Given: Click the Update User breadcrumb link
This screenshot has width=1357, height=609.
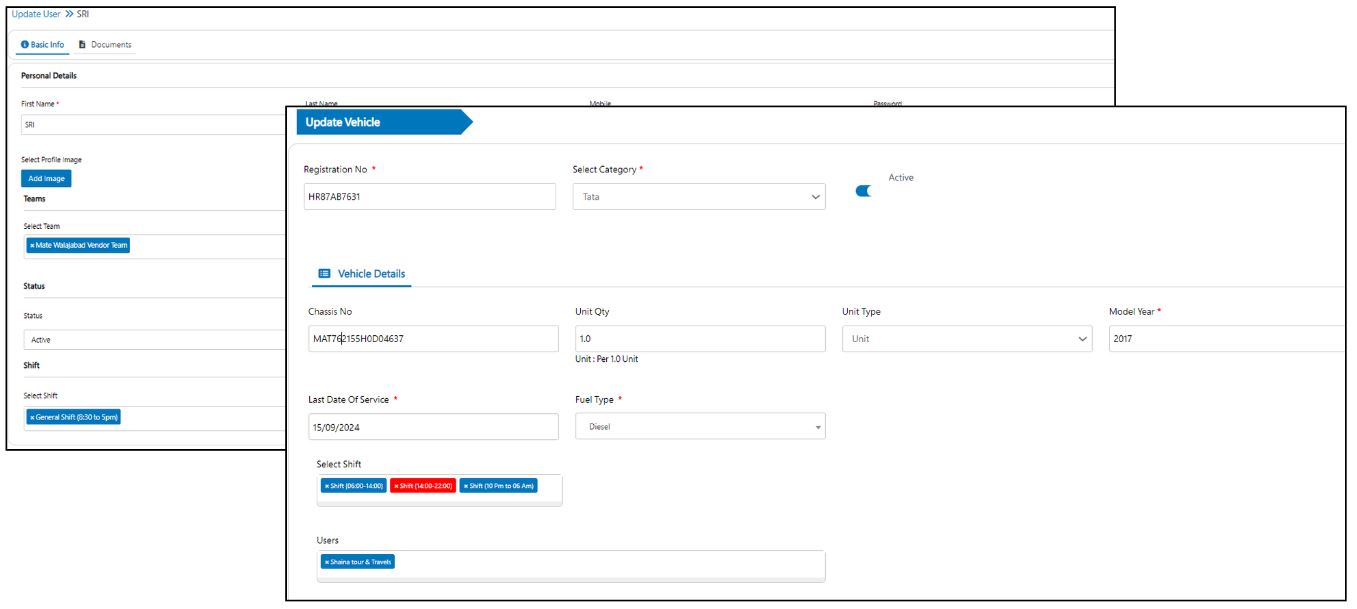Looking at the screenshot, I should pyautogui.click(x=36, y=14).
